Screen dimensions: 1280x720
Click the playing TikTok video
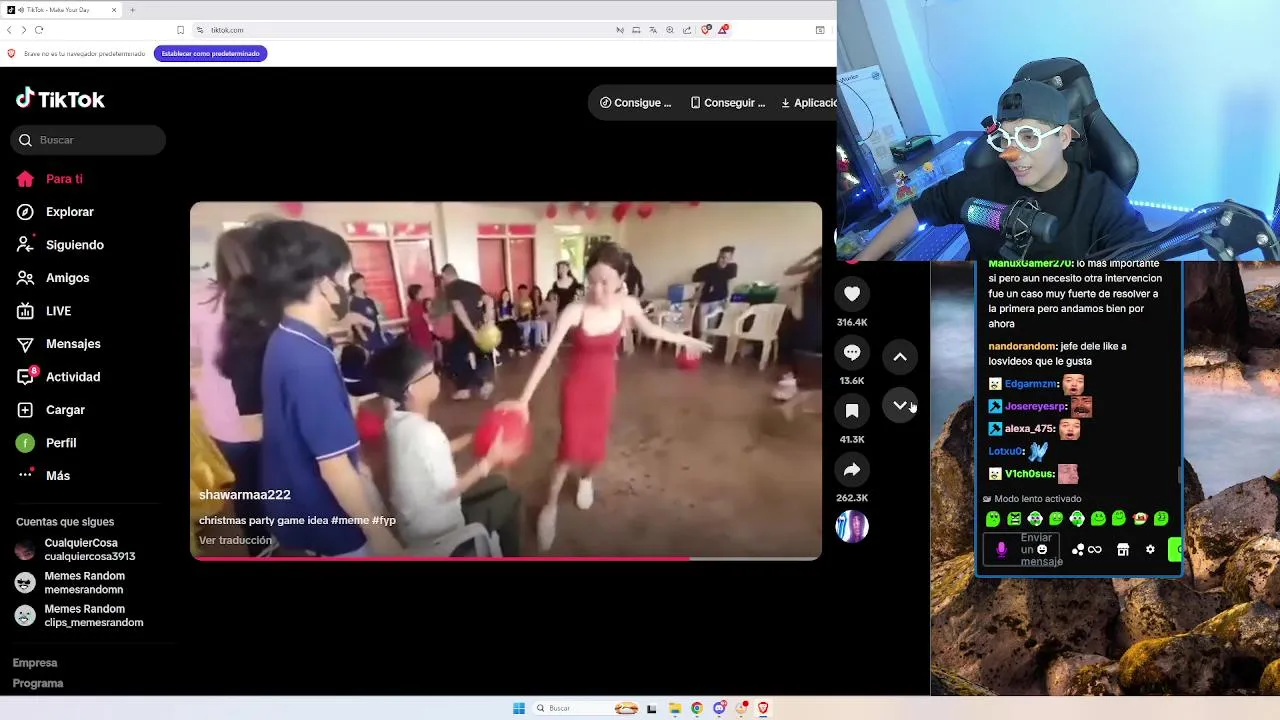coord(506,380)
